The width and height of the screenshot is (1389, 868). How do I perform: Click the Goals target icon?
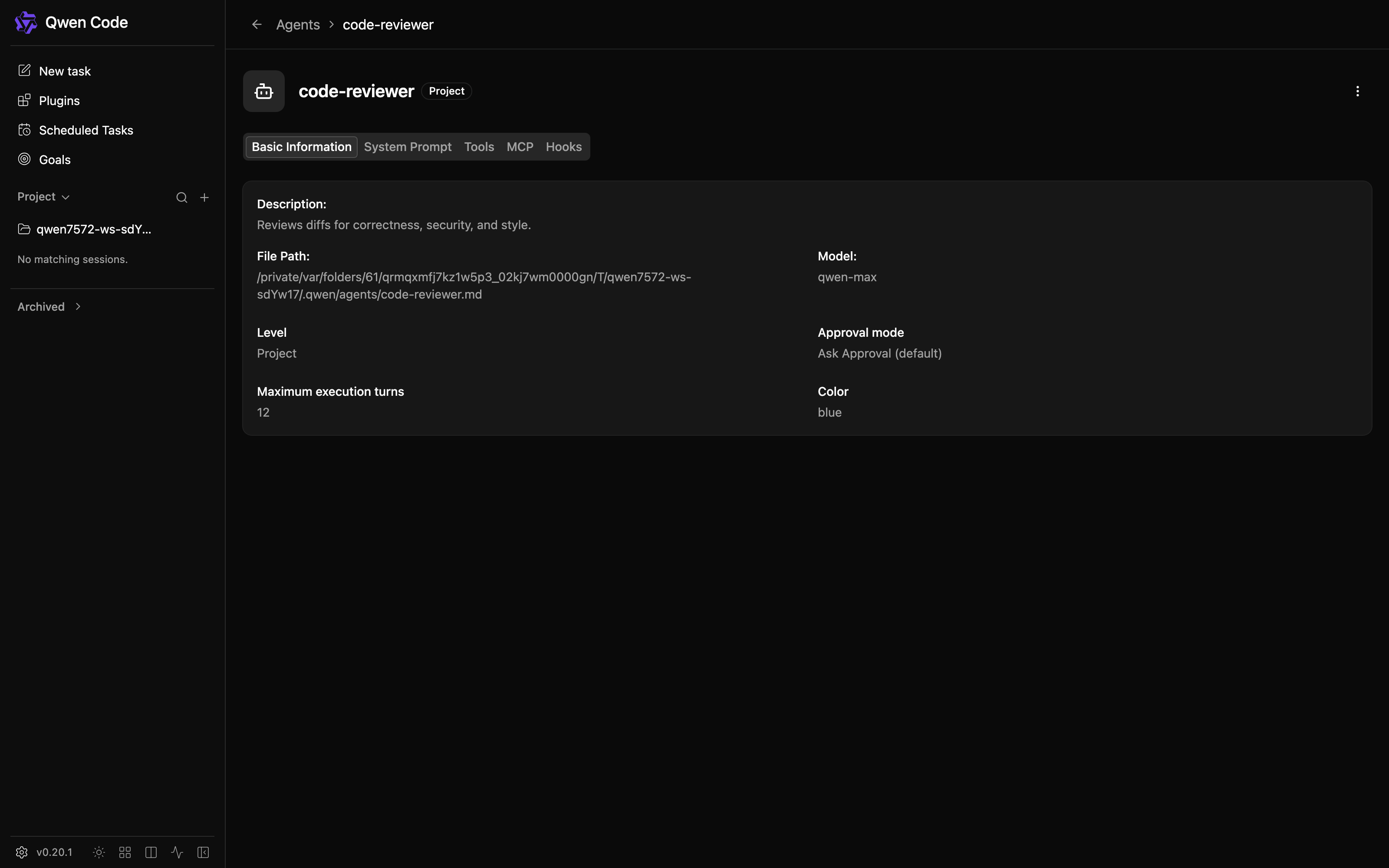[24, 159]
